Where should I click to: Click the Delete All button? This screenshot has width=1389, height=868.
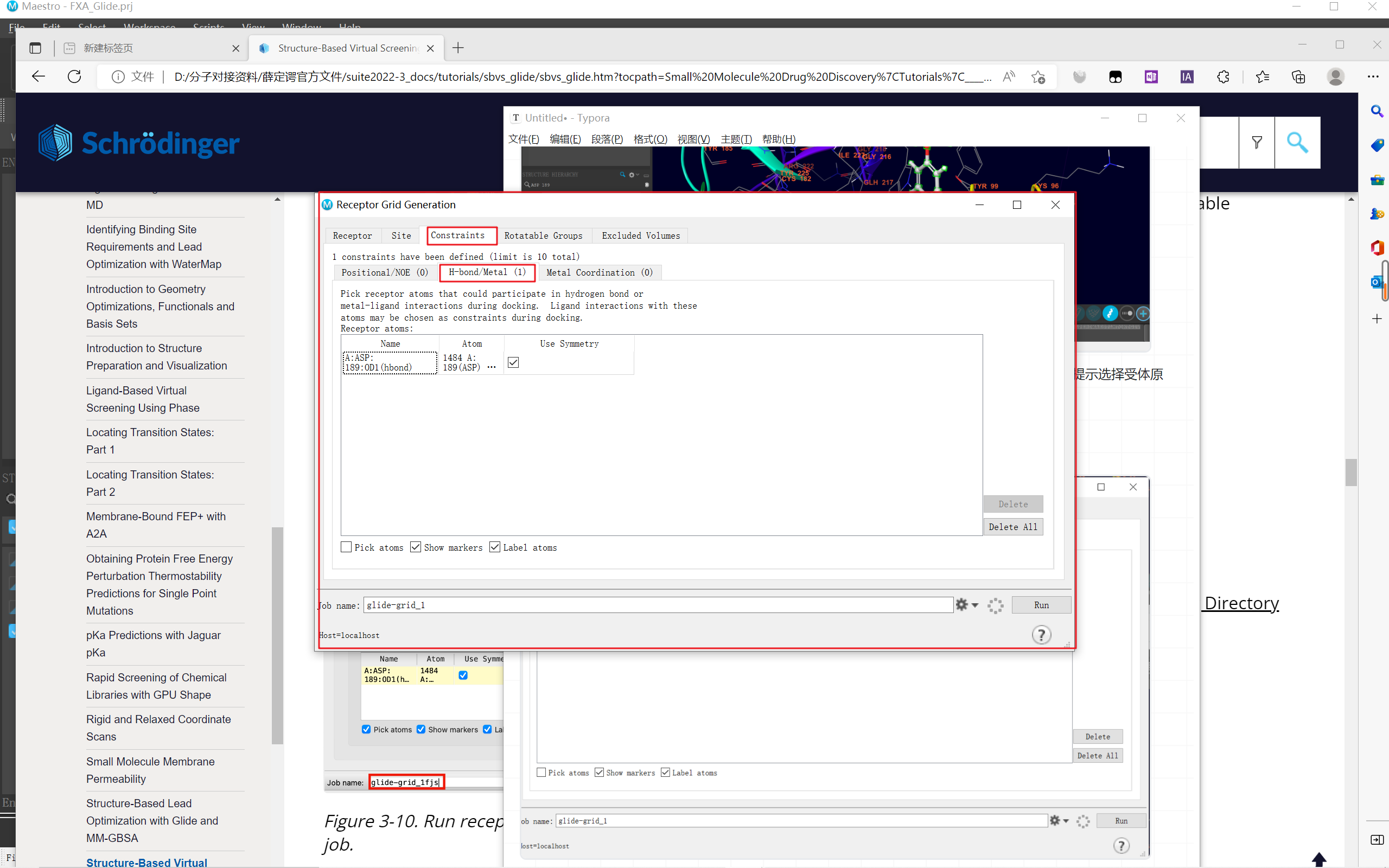click(x=1012, y=526)
